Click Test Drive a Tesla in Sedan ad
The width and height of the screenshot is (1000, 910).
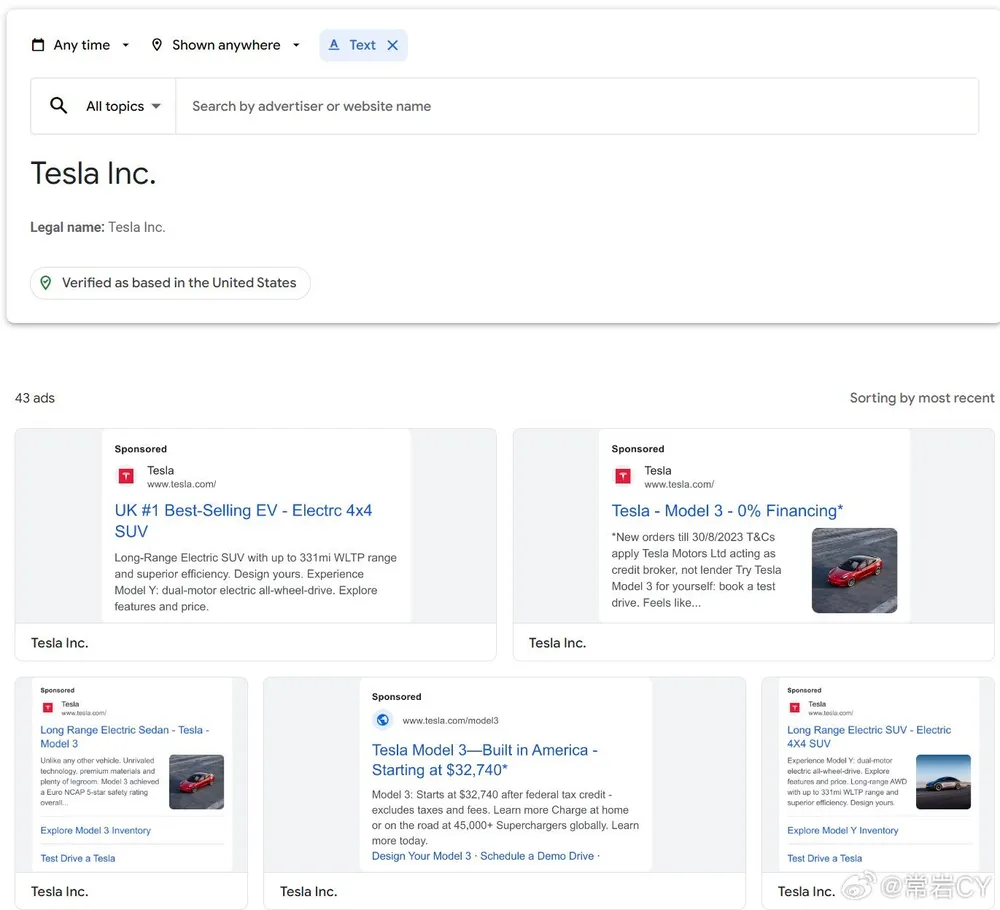[78, 858]
